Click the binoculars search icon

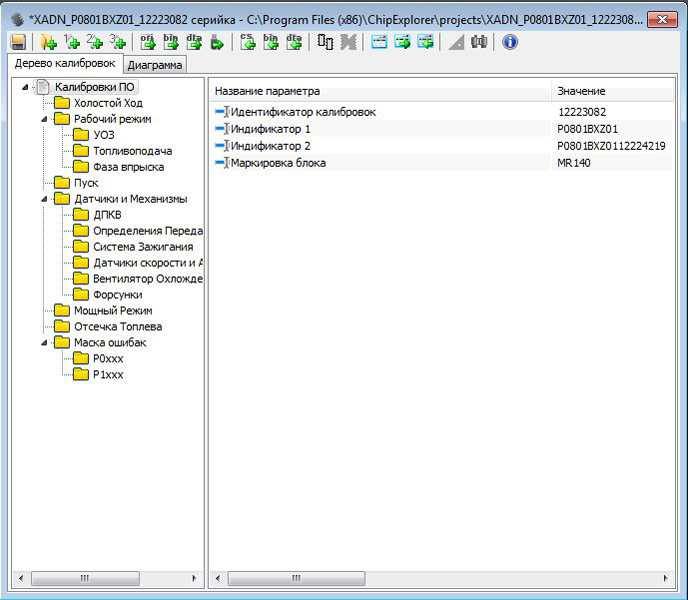479,42
